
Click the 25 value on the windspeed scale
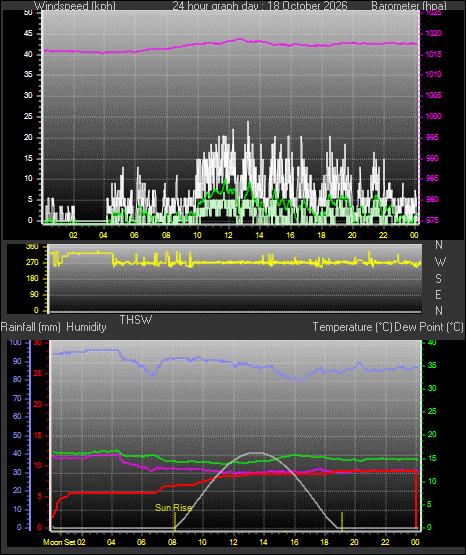pyautogui.click(x=28, y=116)
